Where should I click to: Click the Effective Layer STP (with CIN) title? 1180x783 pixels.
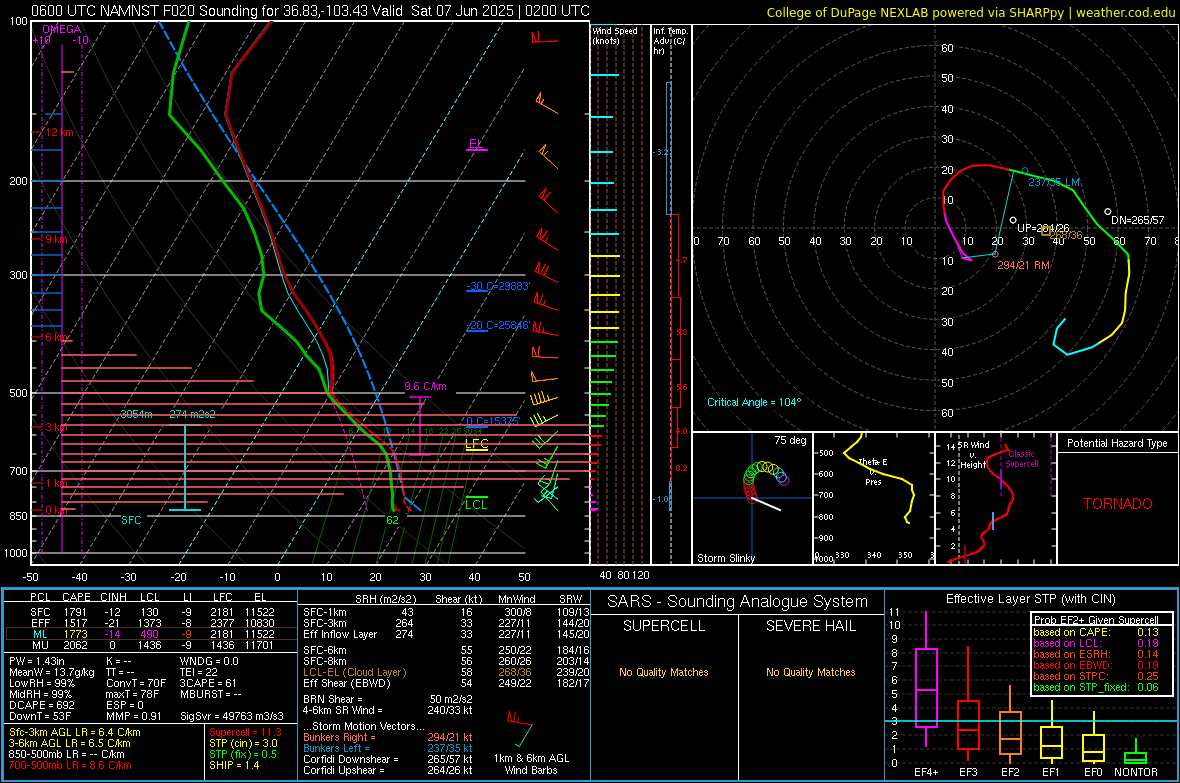[x=1030, y=599]
